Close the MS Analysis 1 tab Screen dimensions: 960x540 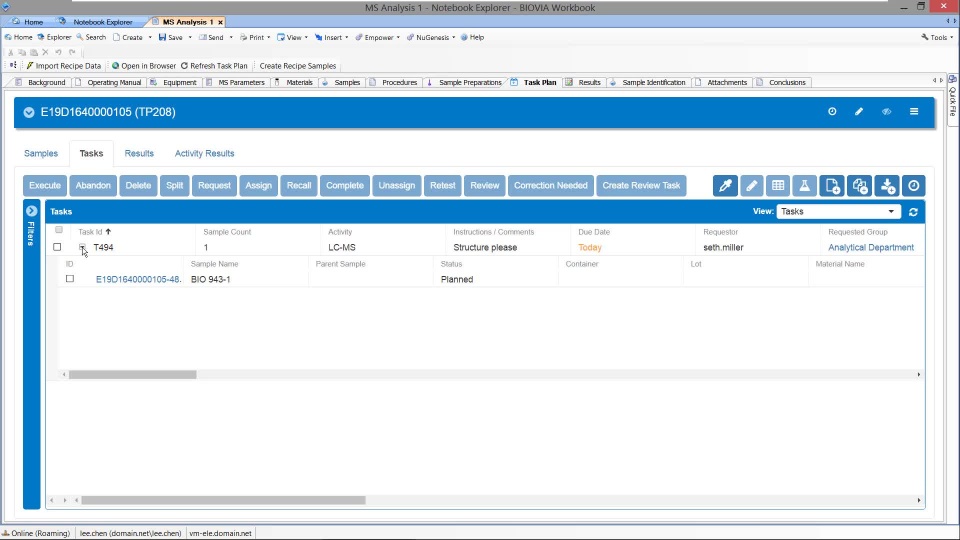220,22
